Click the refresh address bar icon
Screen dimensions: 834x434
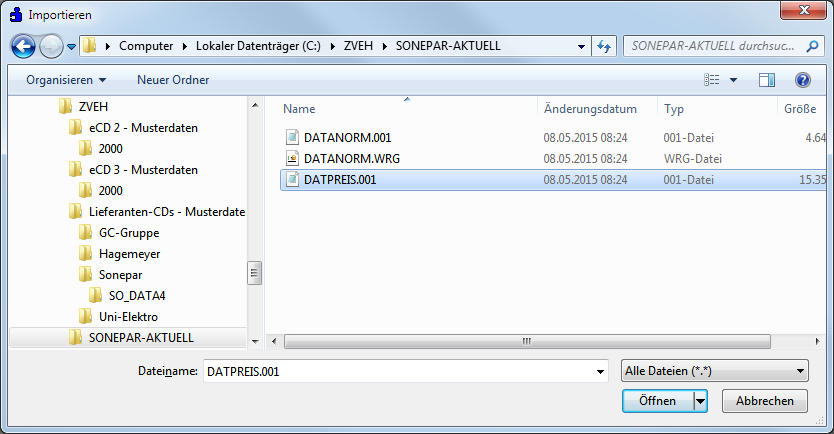click(604, 46)
